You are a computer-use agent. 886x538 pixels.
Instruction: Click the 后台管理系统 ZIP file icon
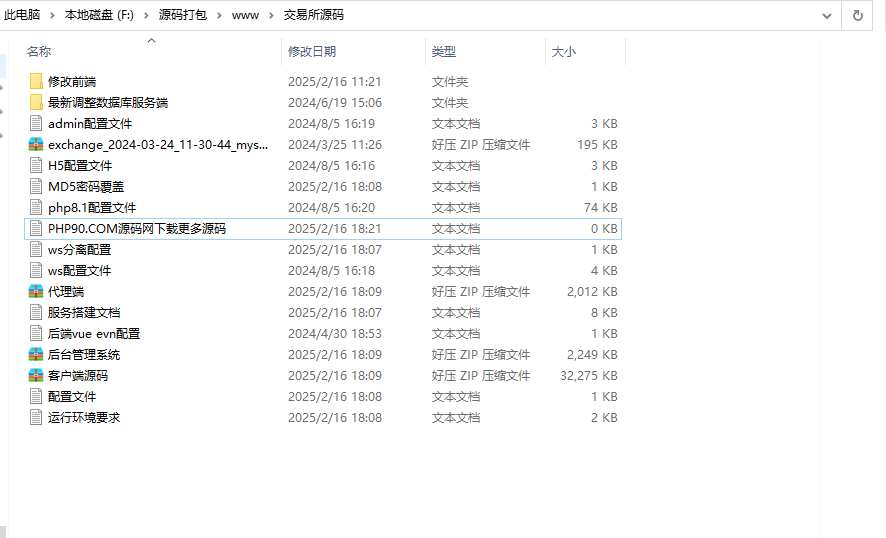[36, 355]
